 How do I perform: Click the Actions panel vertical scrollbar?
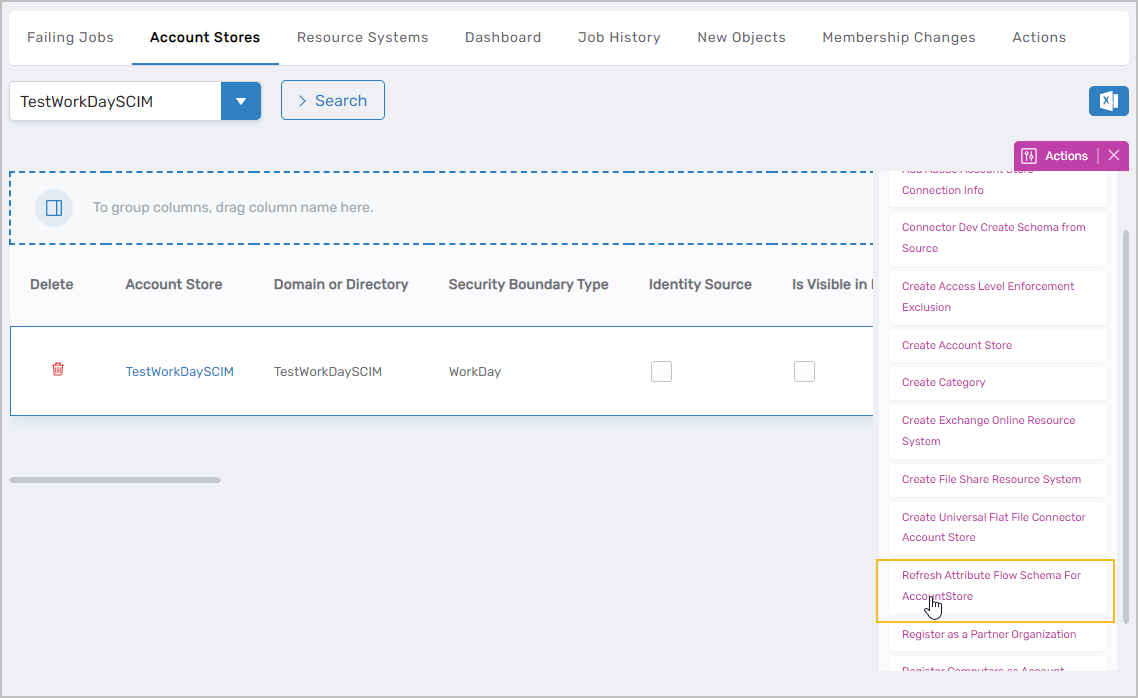1126,420
